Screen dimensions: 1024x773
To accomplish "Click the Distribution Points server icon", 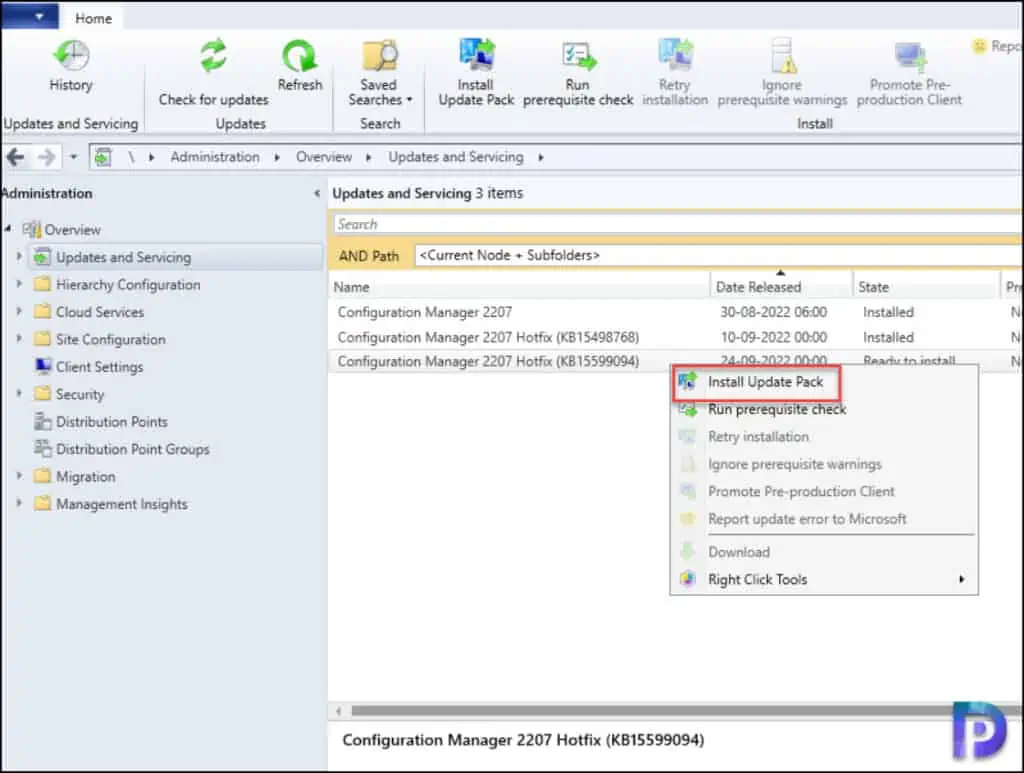I will coord(43,421).
